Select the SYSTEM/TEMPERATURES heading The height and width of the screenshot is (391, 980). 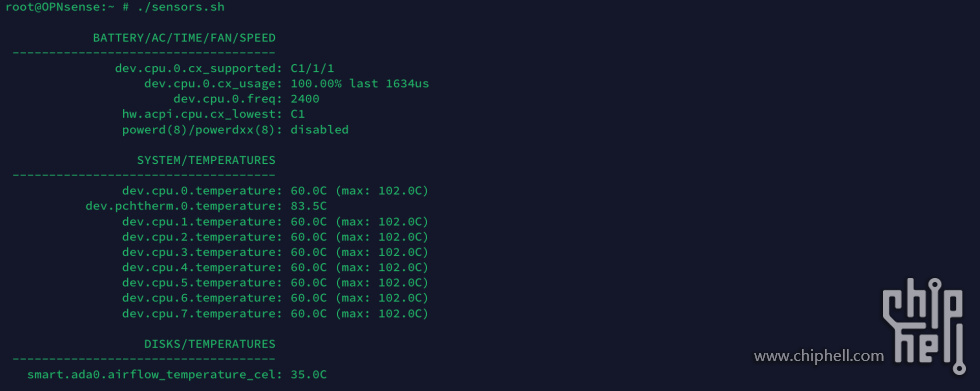point(206,161)
